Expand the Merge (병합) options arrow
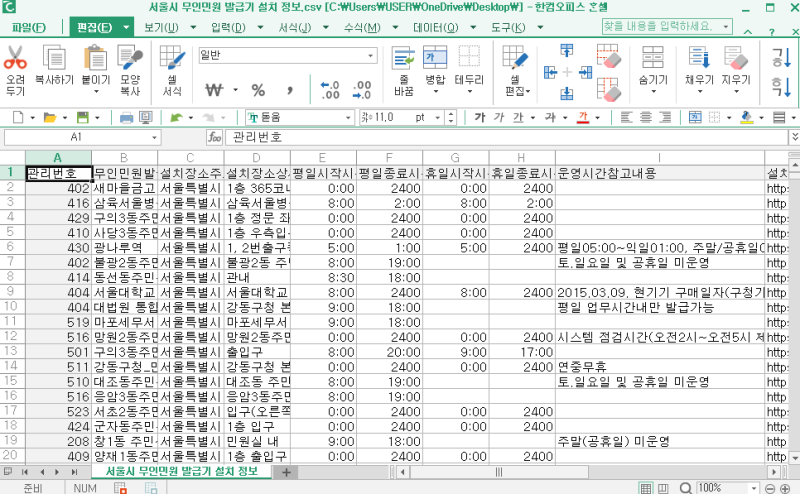 pos(436,92)
